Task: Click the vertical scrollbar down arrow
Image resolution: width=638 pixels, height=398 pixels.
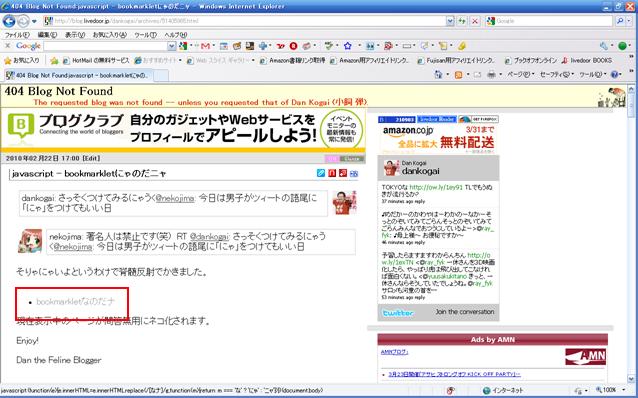Action: (x=631, y=378)
